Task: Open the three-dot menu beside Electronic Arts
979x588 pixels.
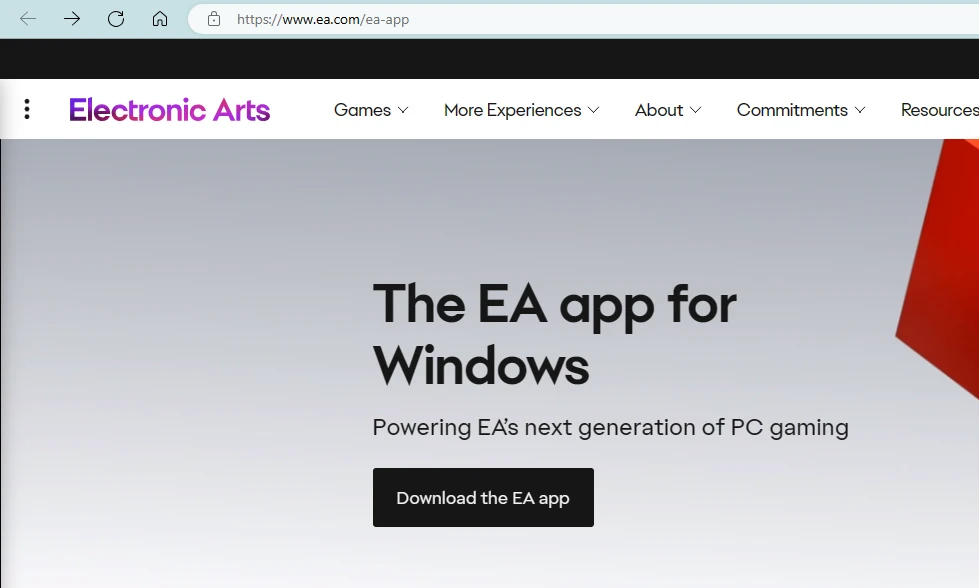Action: click(x=27, y=109)
